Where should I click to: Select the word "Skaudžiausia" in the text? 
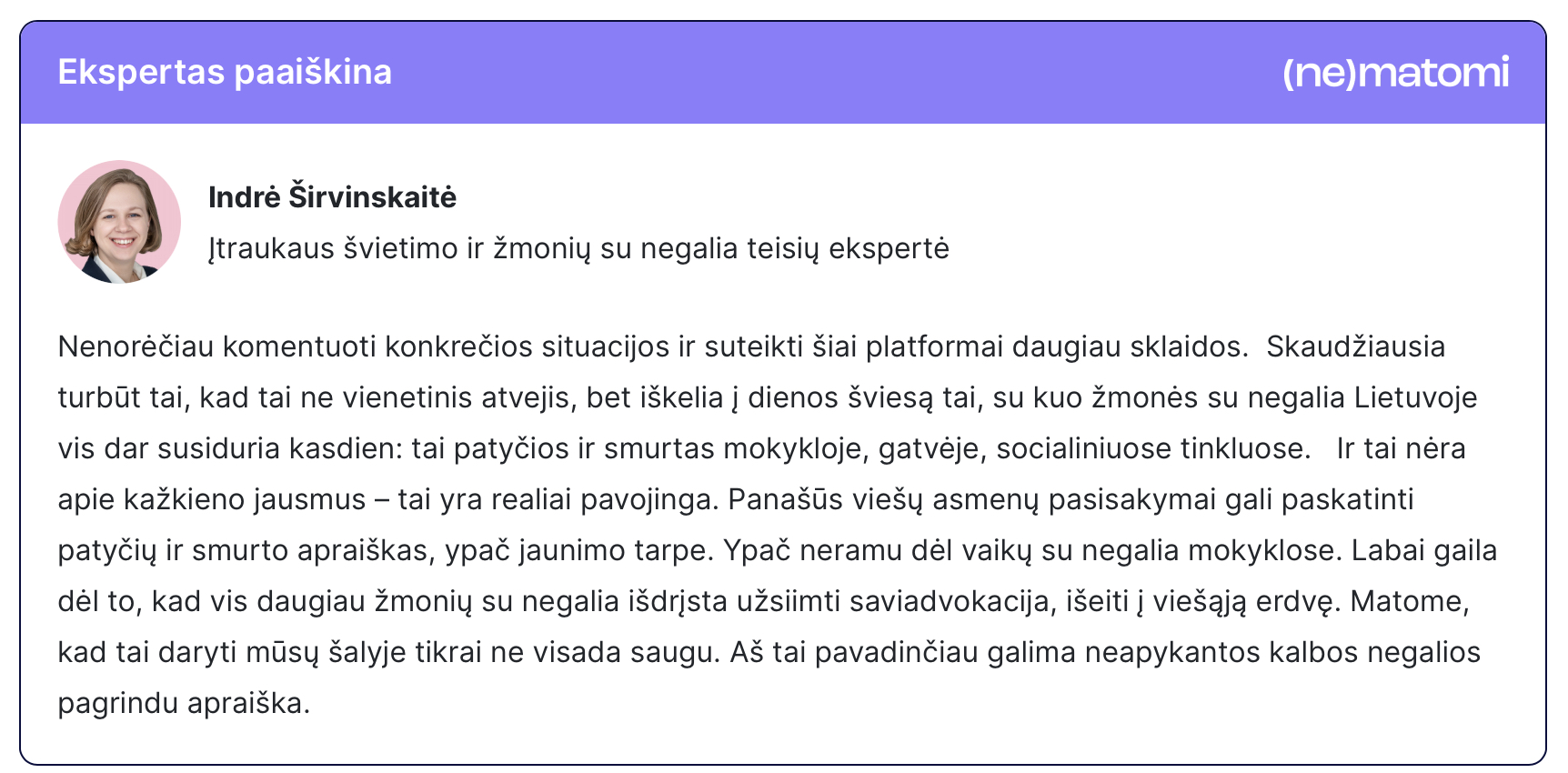[x=1355, y=346]
